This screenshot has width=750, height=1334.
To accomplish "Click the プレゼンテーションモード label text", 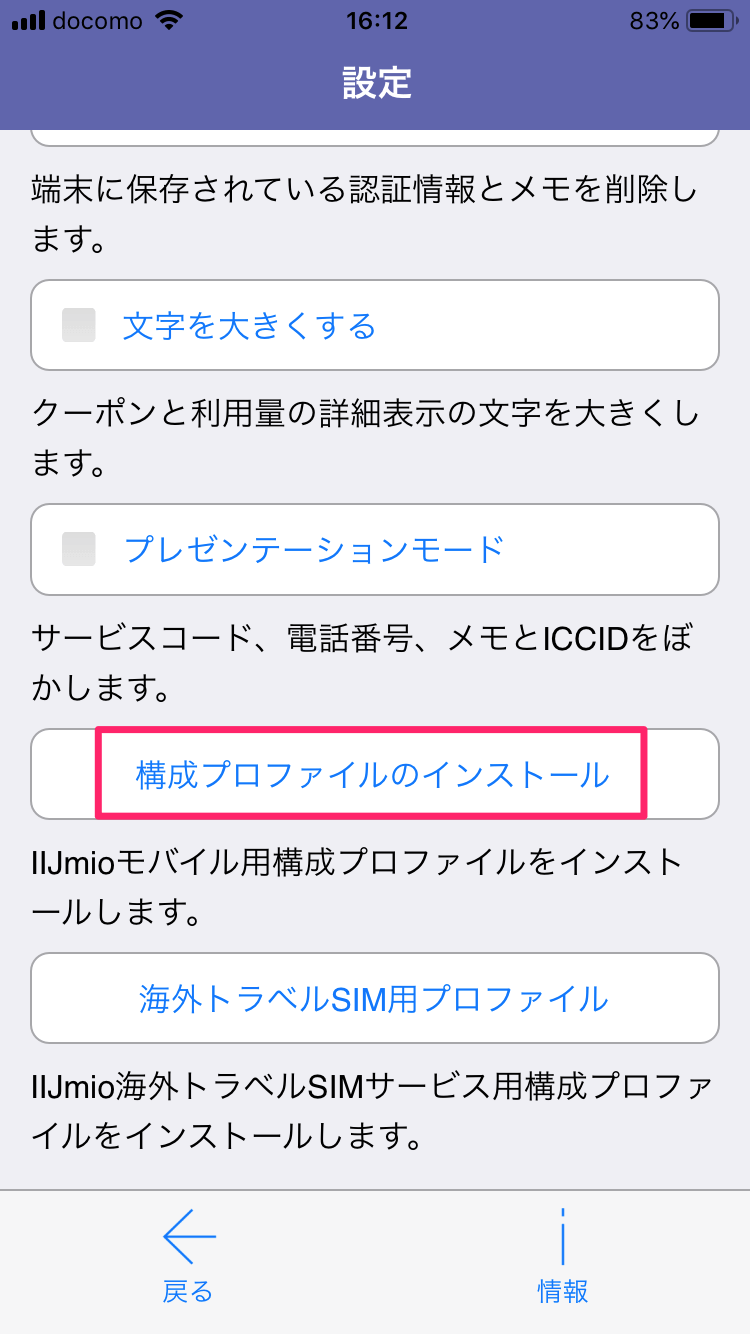I will (x=314, y=549).
